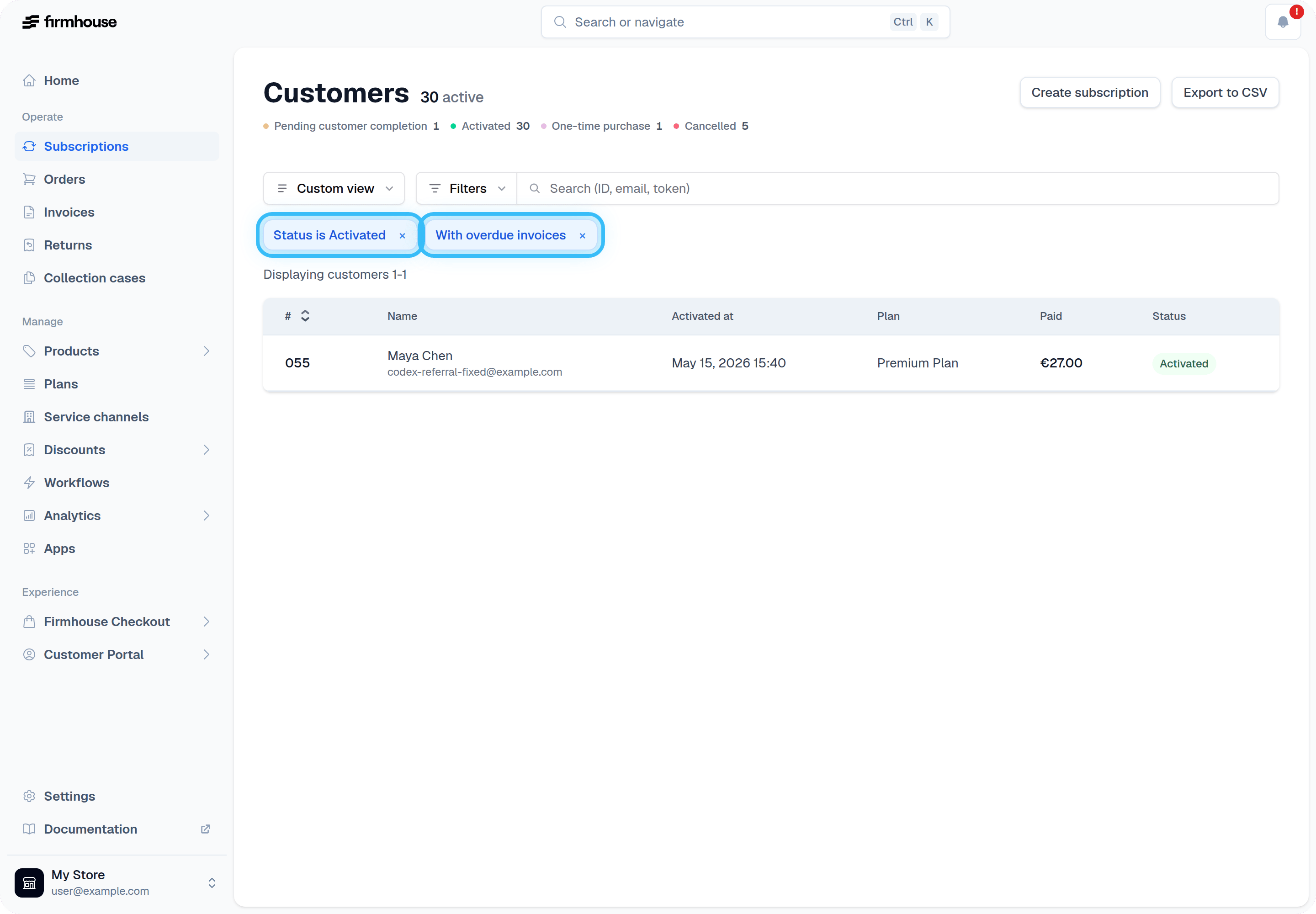Click Create subscription button
This screenshot has height=914, width=1316.
(x=1090, y=93)
